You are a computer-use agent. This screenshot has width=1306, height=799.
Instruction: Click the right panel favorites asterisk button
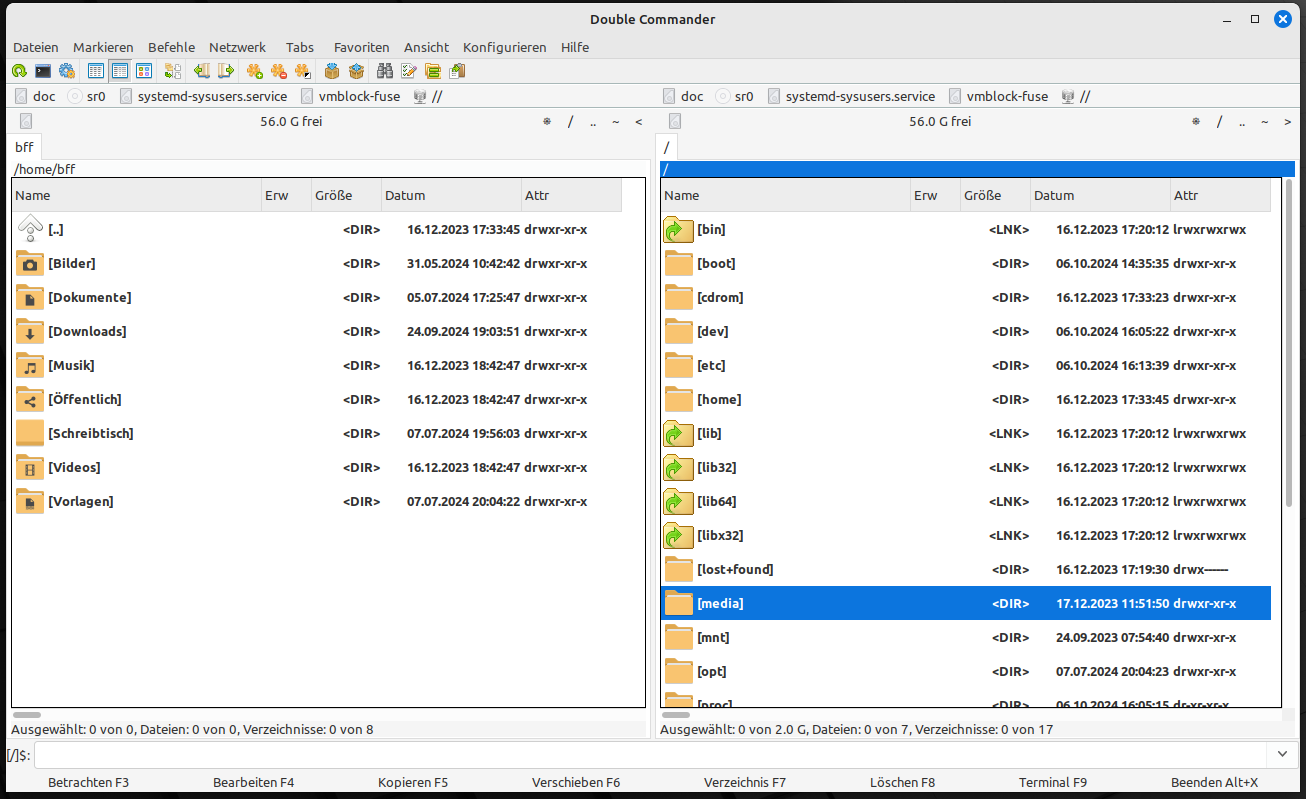[1196, 121]
